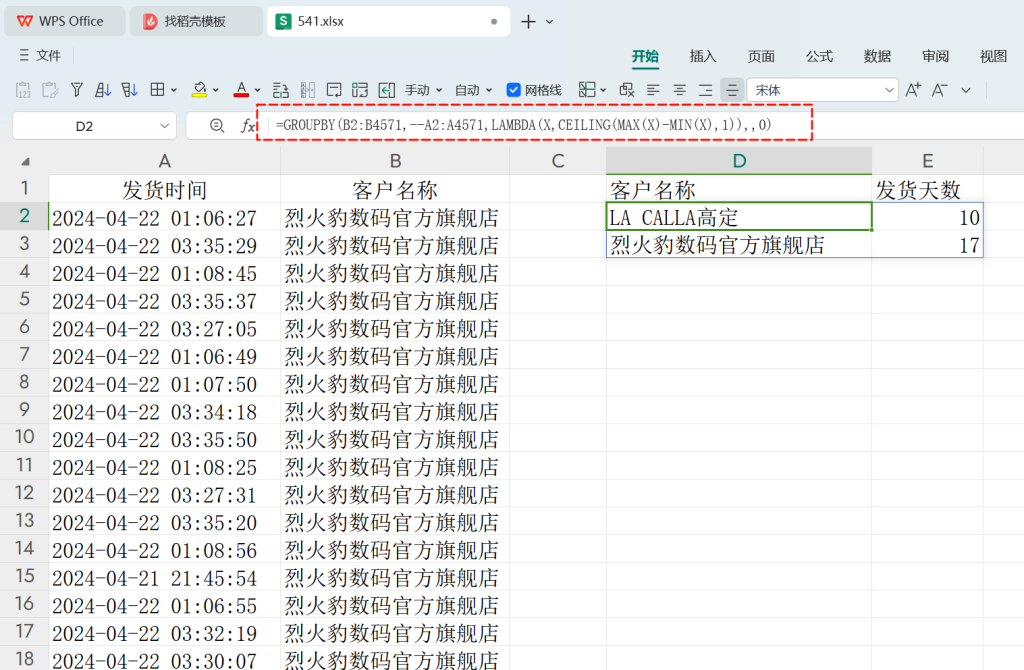The width and height of the screenshot is (1024, 670).
Task: Open the fill color dropdown arrow
Action: (x=216, y=90)
